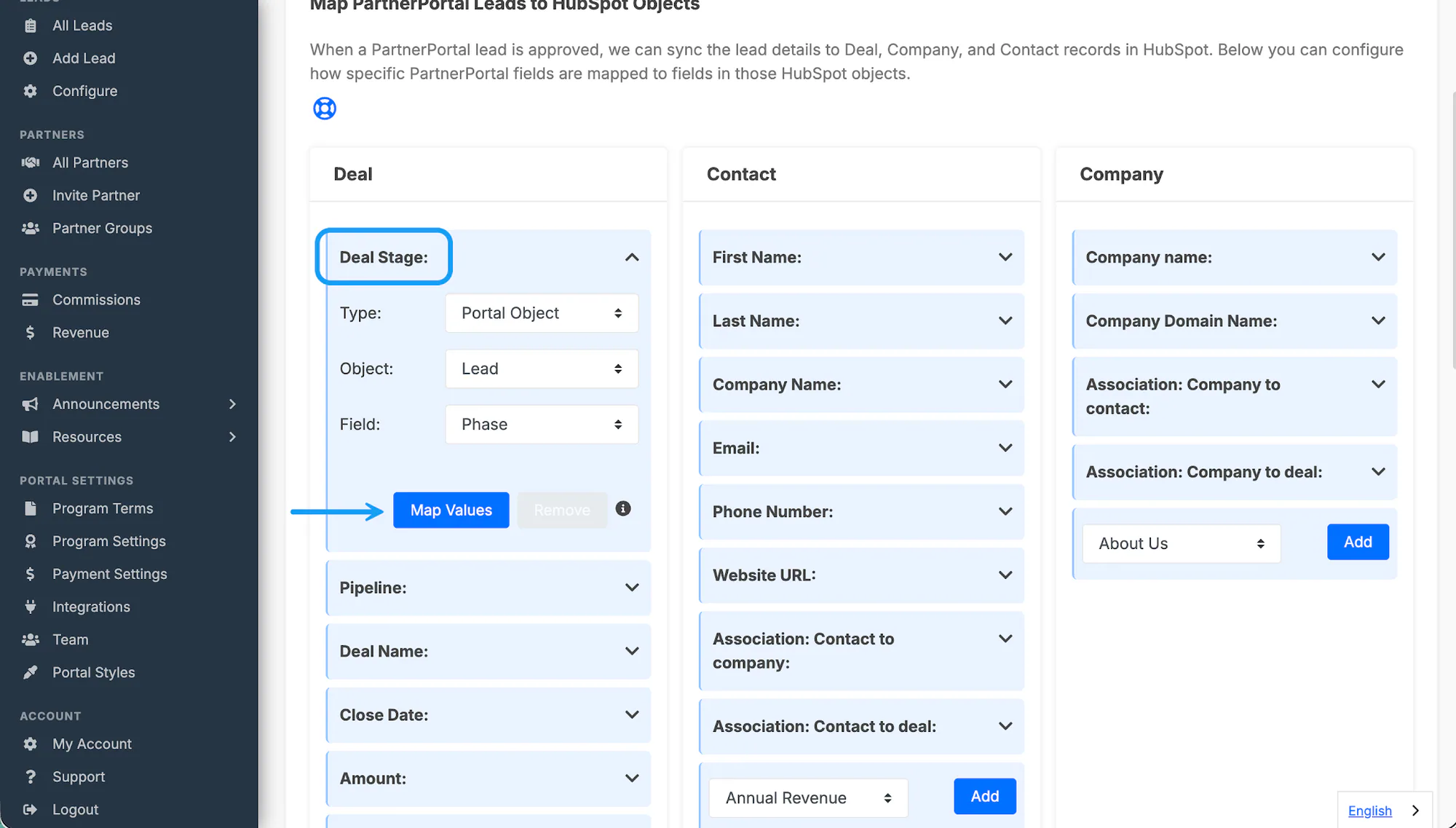Click the info icon beside Remove
1456x828 pixels.
(623, 508)
